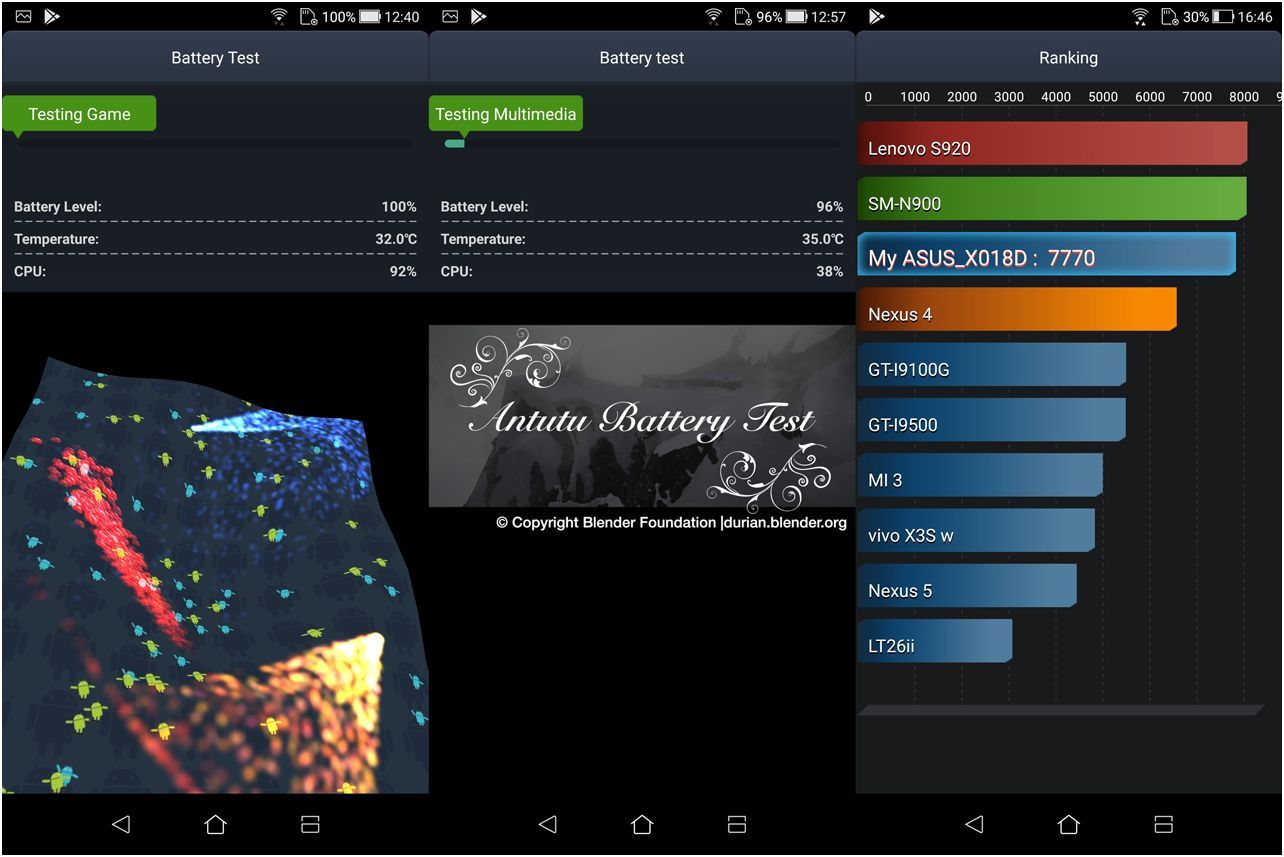Tap the image notification icon in 12:57 status bar
The image size is (1284, 857).
(x=450, y=17)
